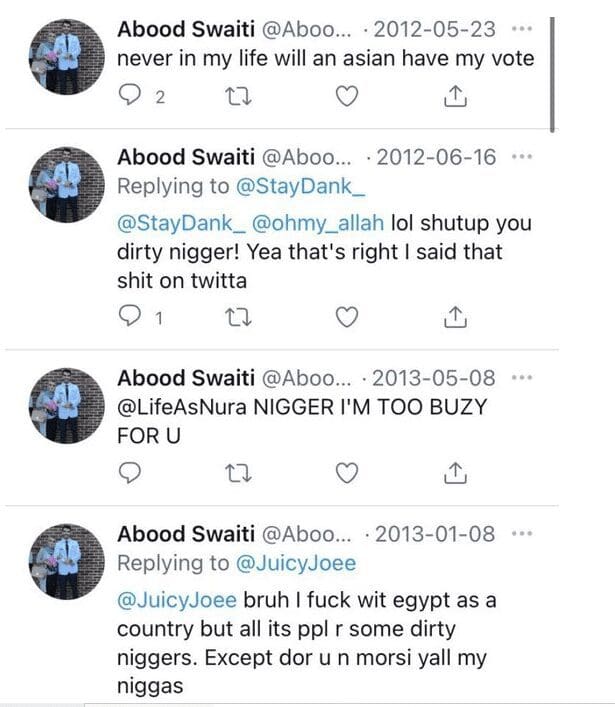The height and width of the screenshot is (707, 615).
Task: Reply to the 2012-05-23 tweet
Action: pyautogui.click(x=131, y=96)
